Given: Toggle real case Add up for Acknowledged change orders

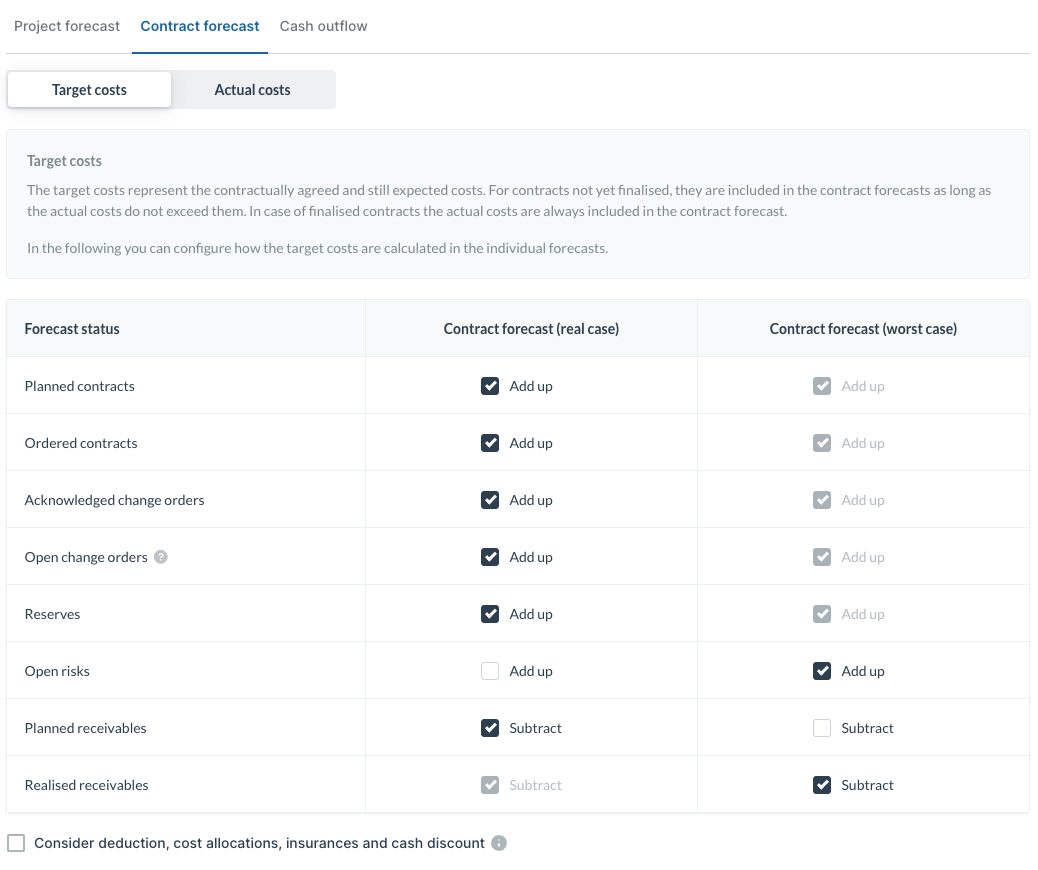Looking at the screenshot, I should pyautogui.click(x=490, y=501).
